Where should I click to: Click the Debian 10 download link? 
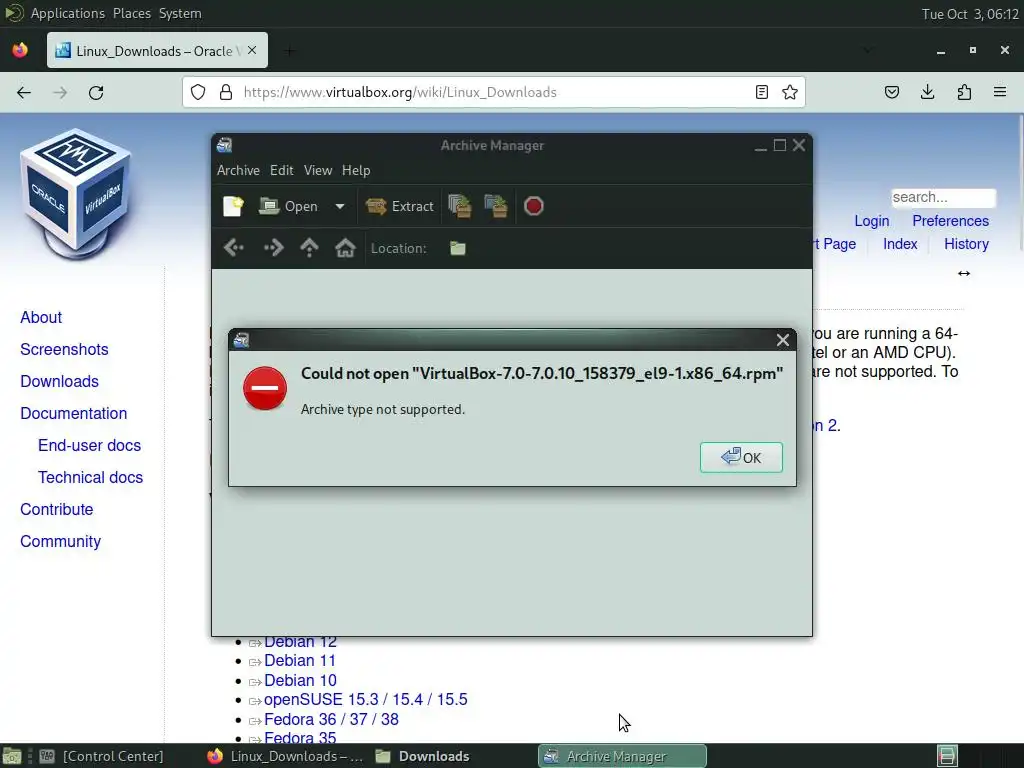[300, 680]
